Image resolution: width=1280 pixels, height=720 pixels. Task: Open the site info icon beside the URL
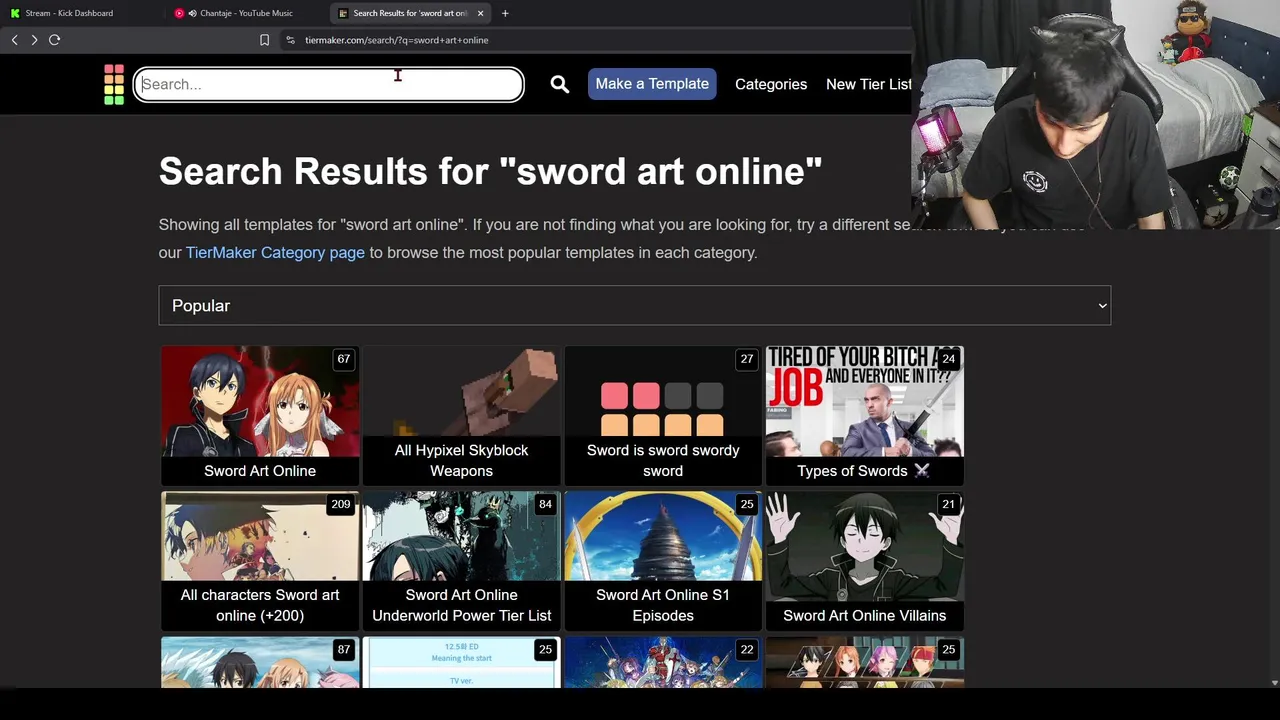(290, 40)
